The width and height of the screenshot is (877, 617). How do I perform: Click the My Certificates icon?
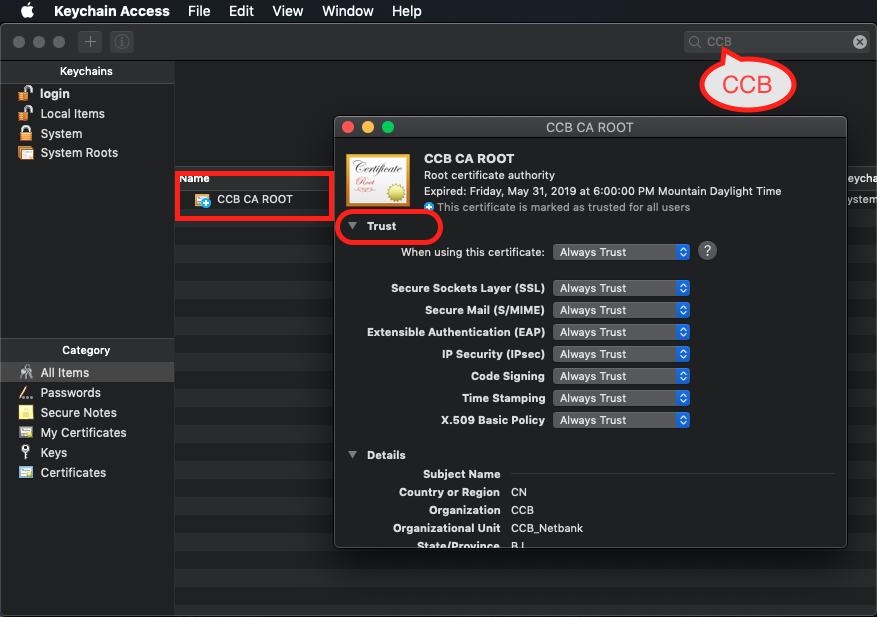tap(26, 432)
